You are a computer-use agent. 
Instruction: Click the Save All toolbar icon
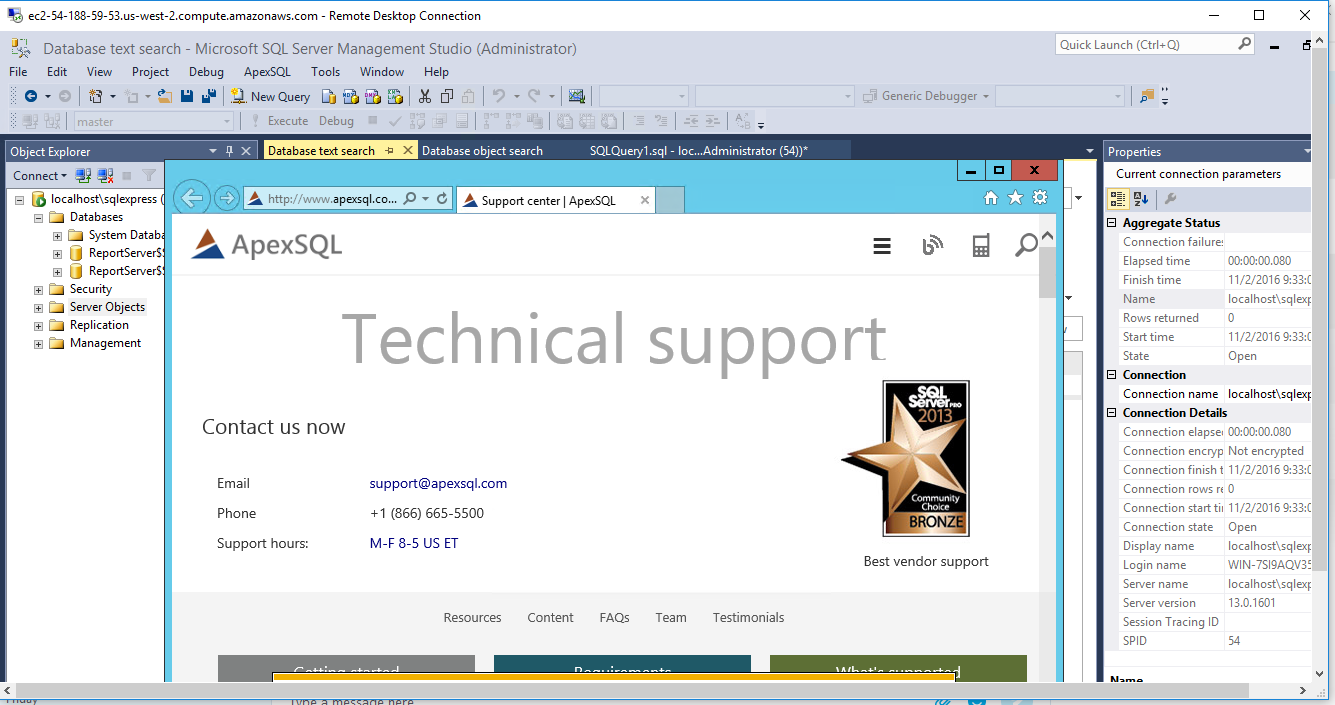[208, 97]
